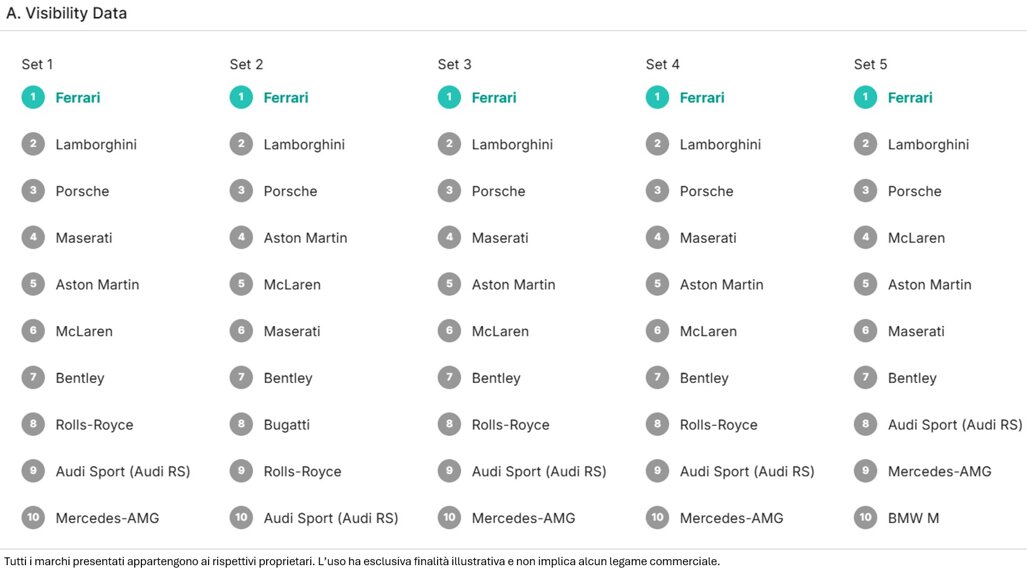Click the number 8 badge beside Bugatti
The height and width of the screenshot is (570, 1027).
point(241,424)
